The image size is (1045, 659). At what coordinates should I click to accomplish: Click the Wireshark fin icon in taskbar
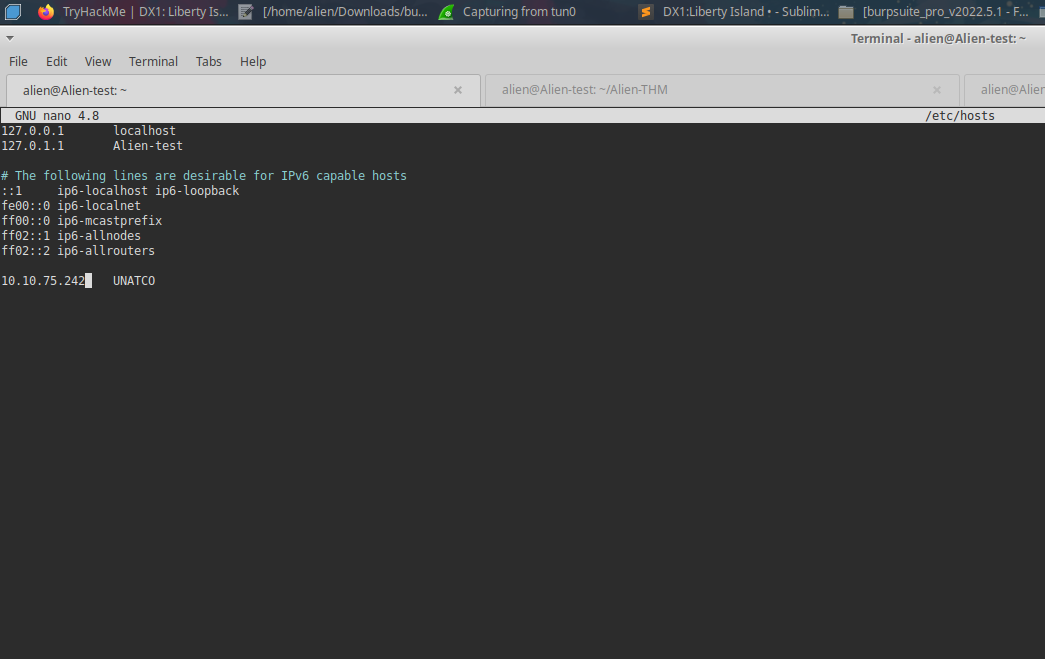coord(446,12)
